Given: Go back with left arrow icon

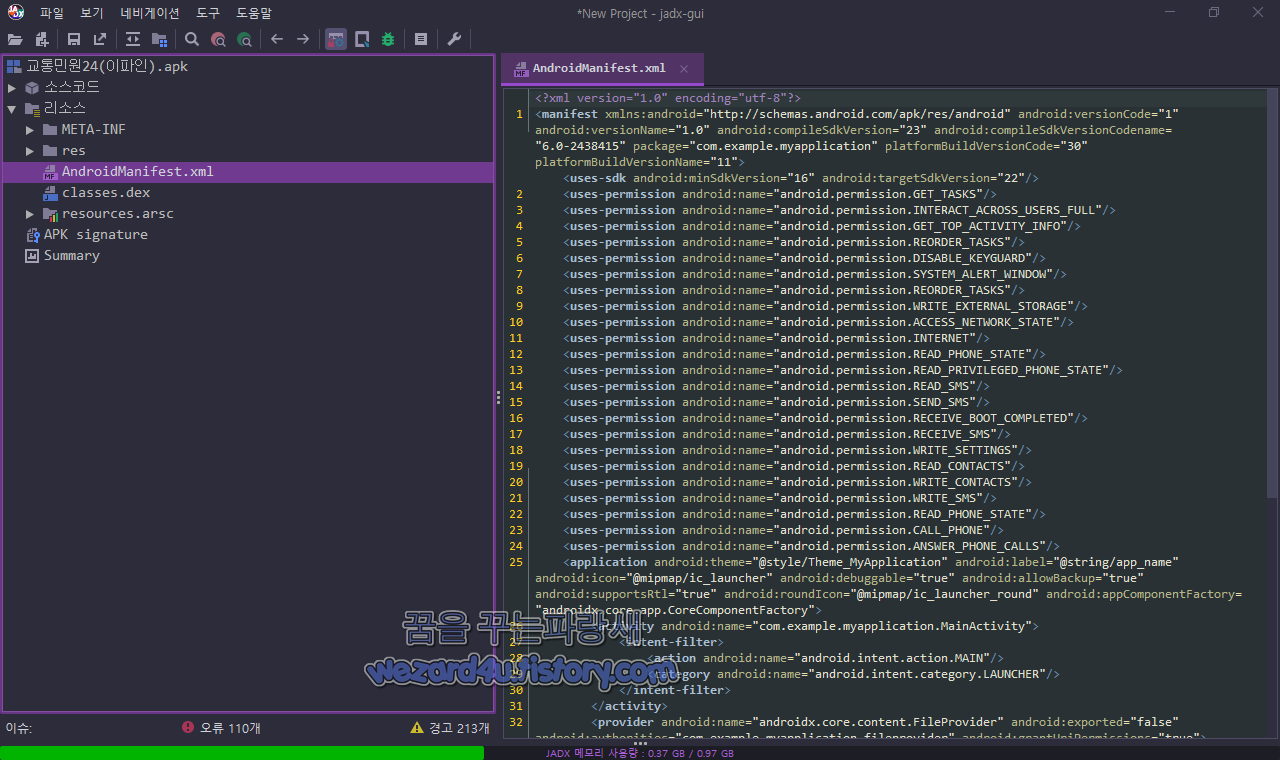Looking at the screenshot, I should [277, 39].
